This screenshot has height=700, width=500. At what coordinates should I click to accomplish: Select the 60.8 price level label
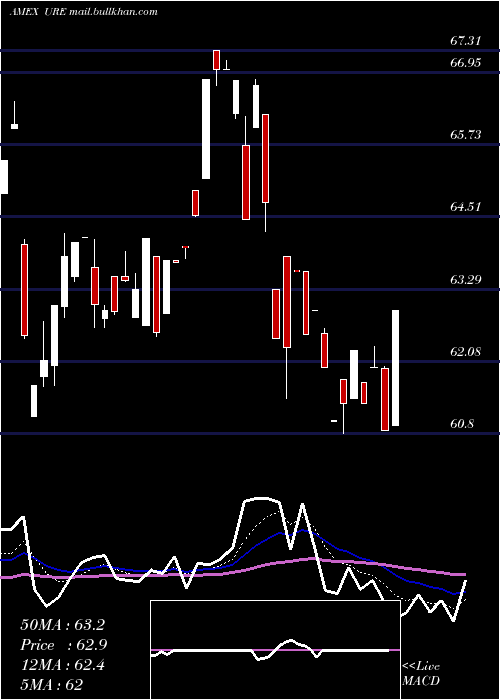[462, 423]
